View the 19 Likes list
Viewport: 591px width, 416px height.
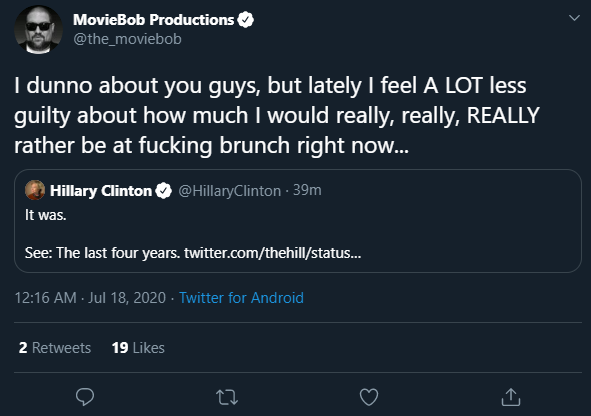138,348
